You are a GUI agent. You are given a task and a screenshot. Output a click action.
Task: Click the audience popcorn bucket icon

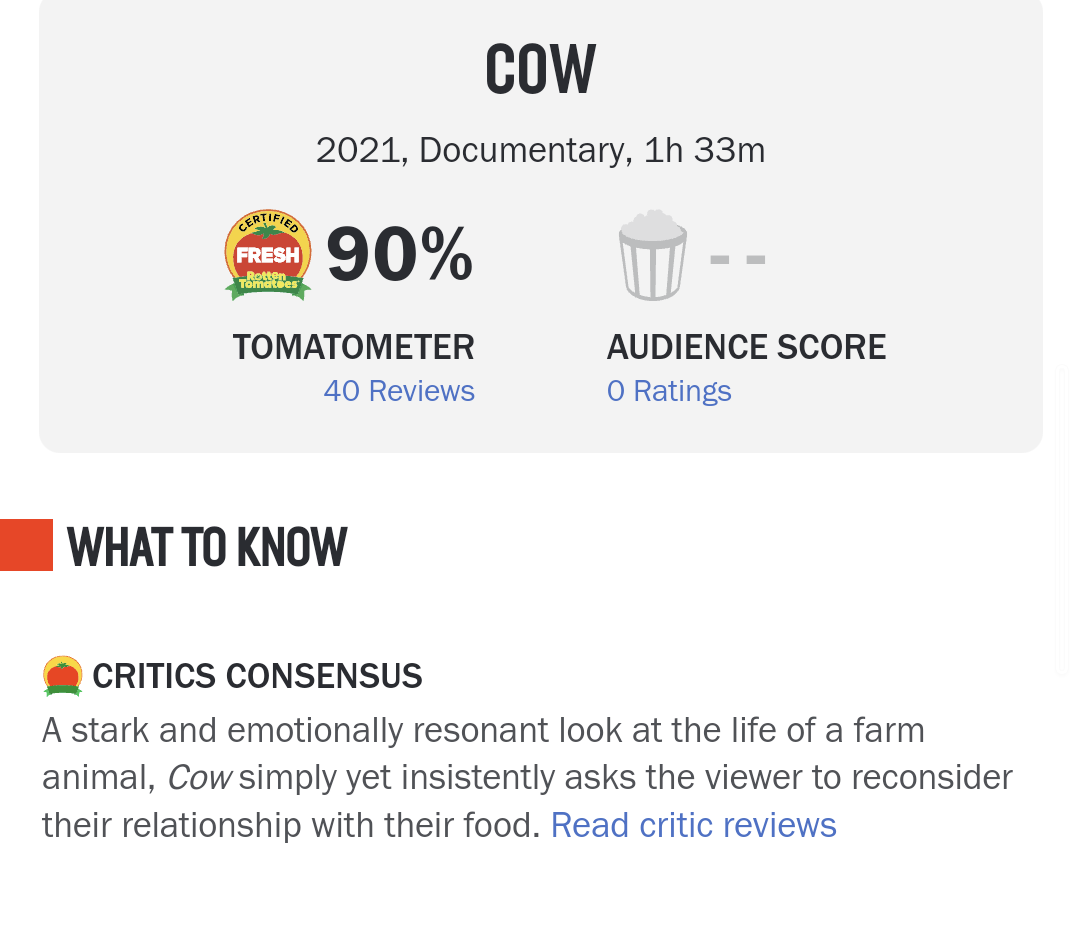pos(652,255)
